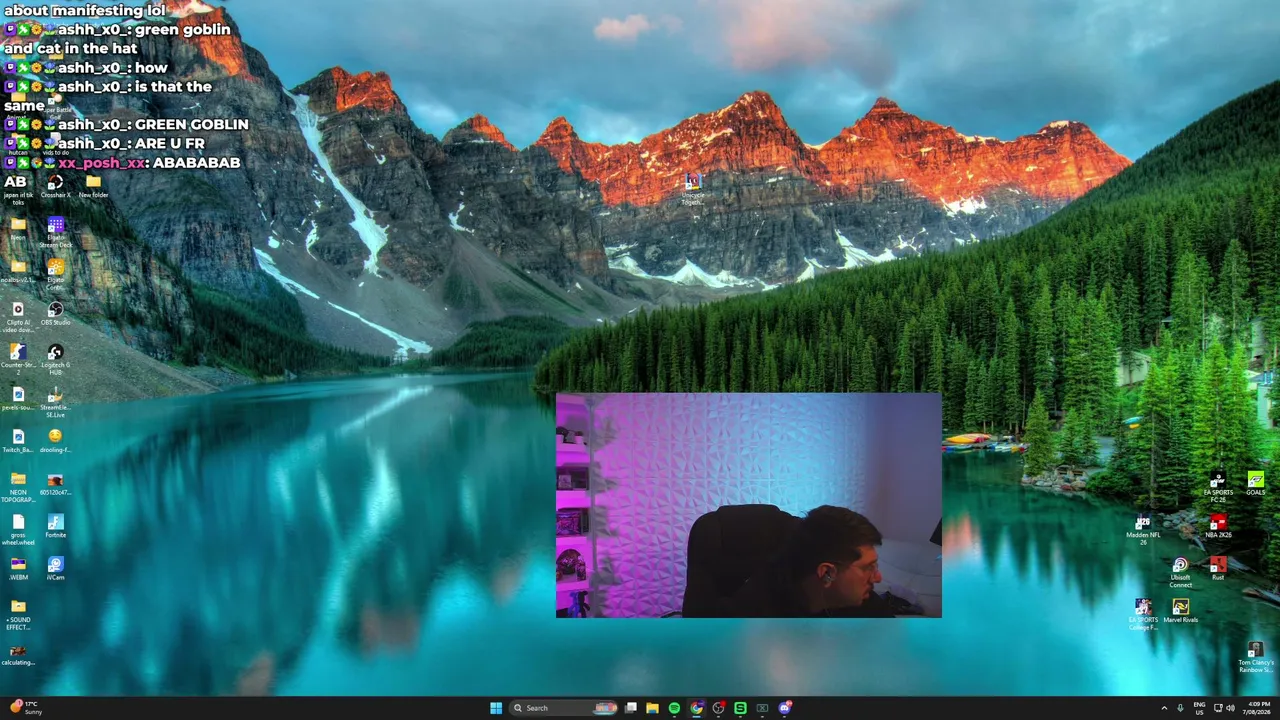
Task: Launch Elgato Stream Deck from the desktop
Action: point(55,232)
